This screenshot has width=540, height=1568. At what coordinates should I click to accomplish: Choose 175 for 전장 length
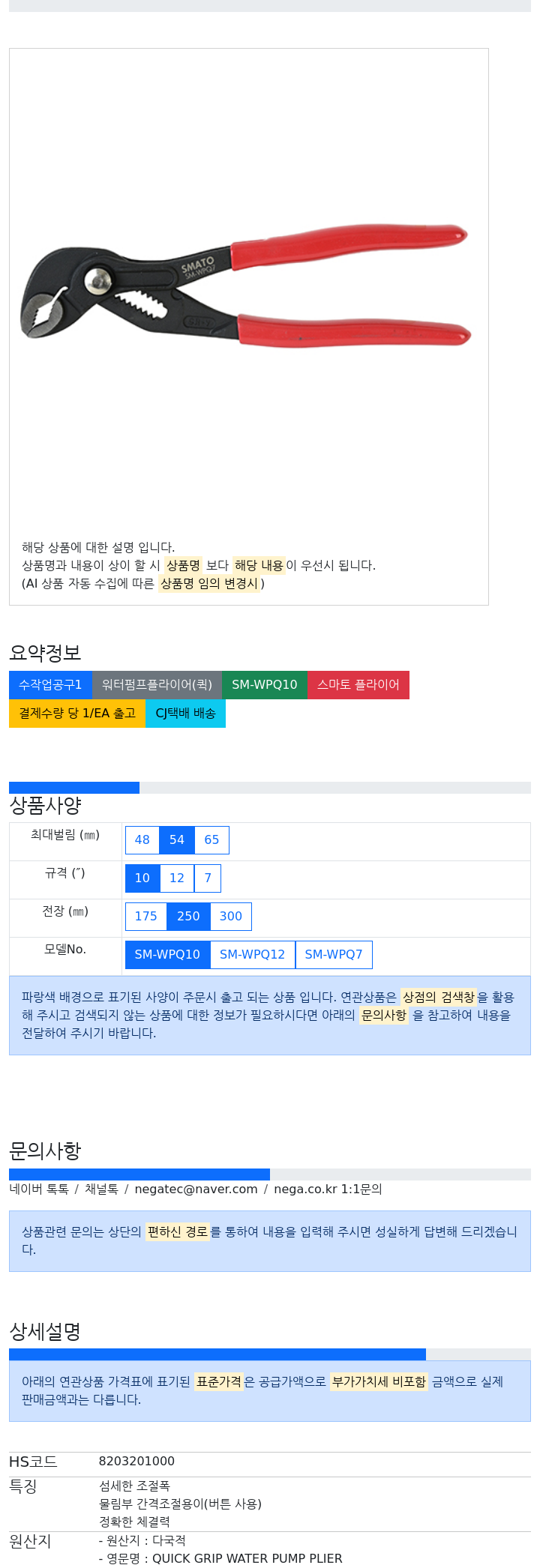pyautogui.click(x=146, y=917)
